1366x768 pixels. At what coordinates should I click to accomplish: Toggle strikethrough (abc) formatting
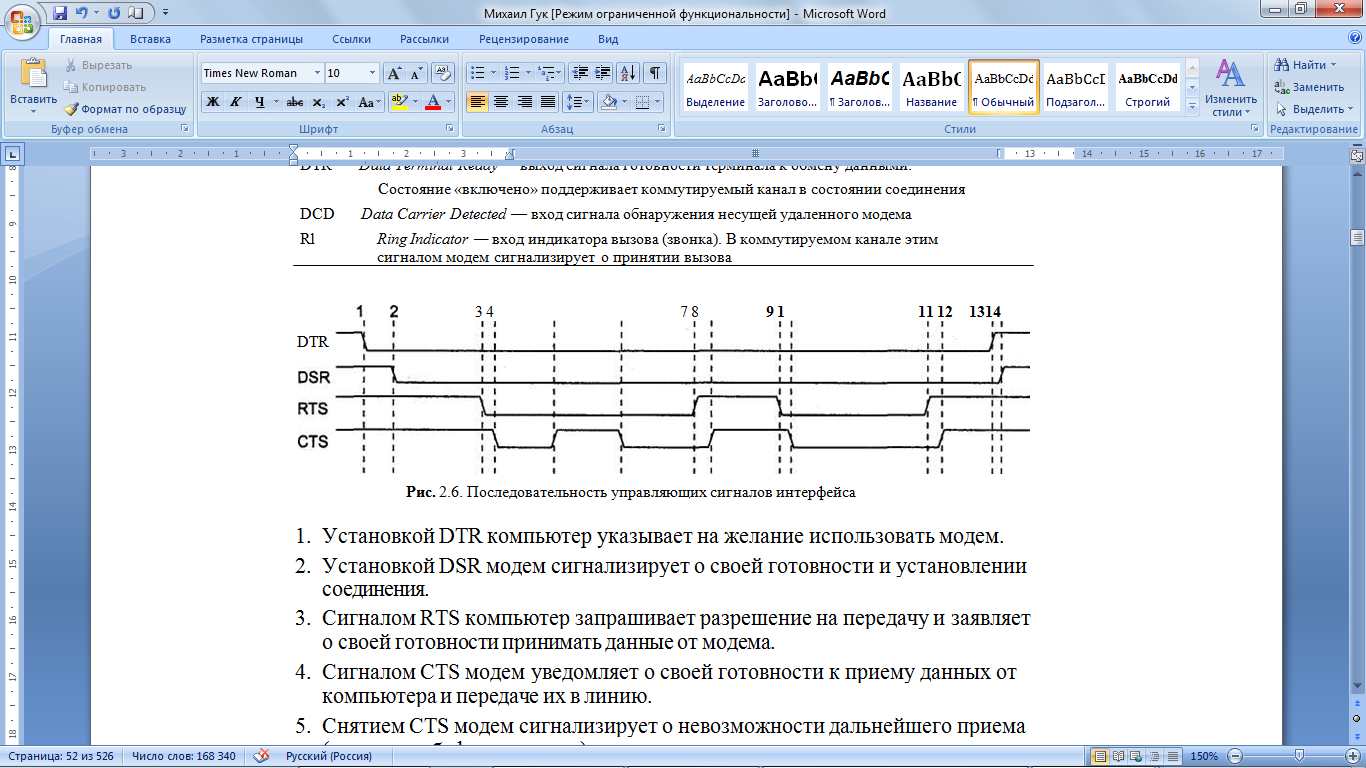click(x=294, y=102)
